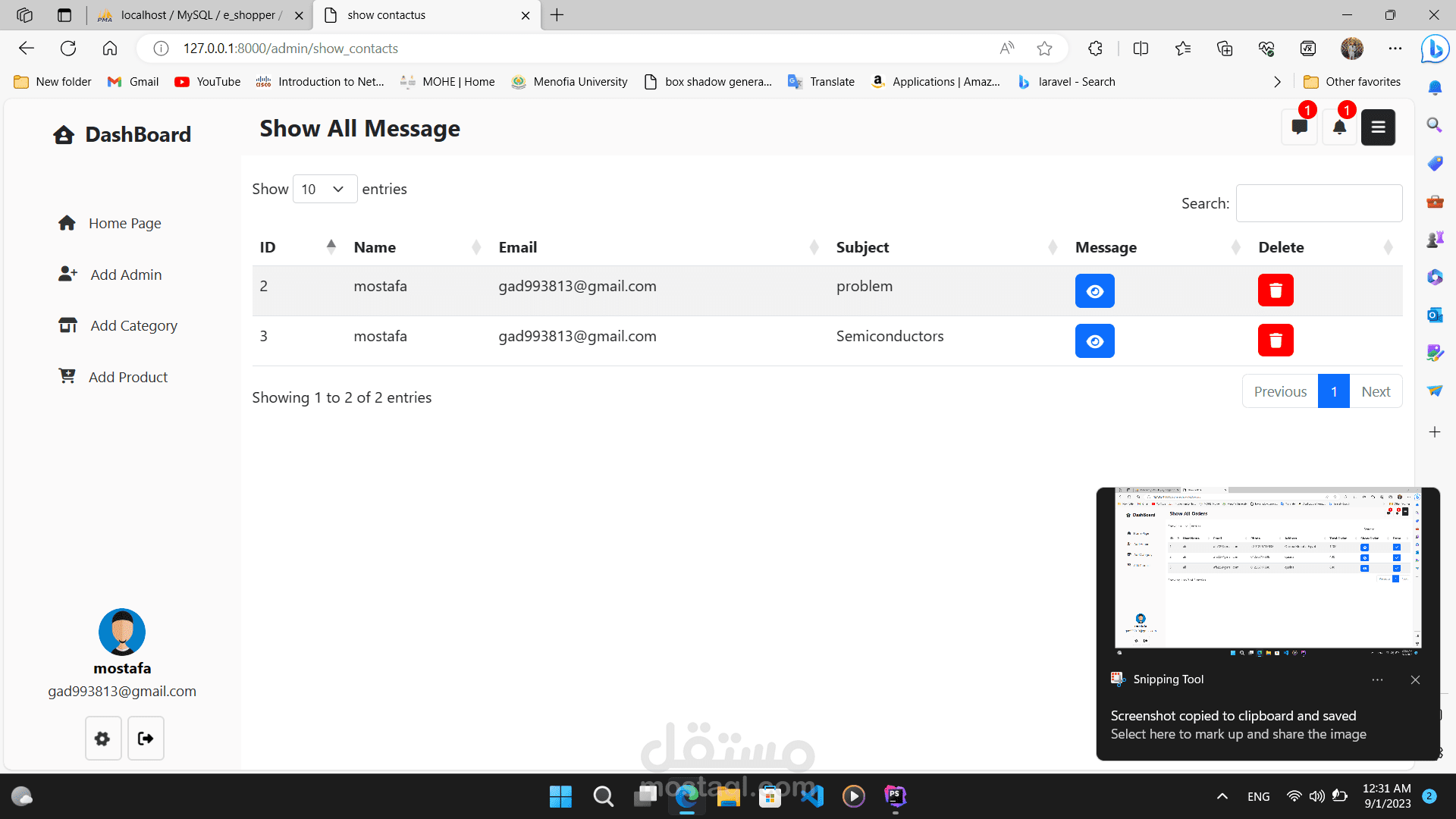
Task: Delete the Semiconductors message via trash icon
Action: point(1276,340)
